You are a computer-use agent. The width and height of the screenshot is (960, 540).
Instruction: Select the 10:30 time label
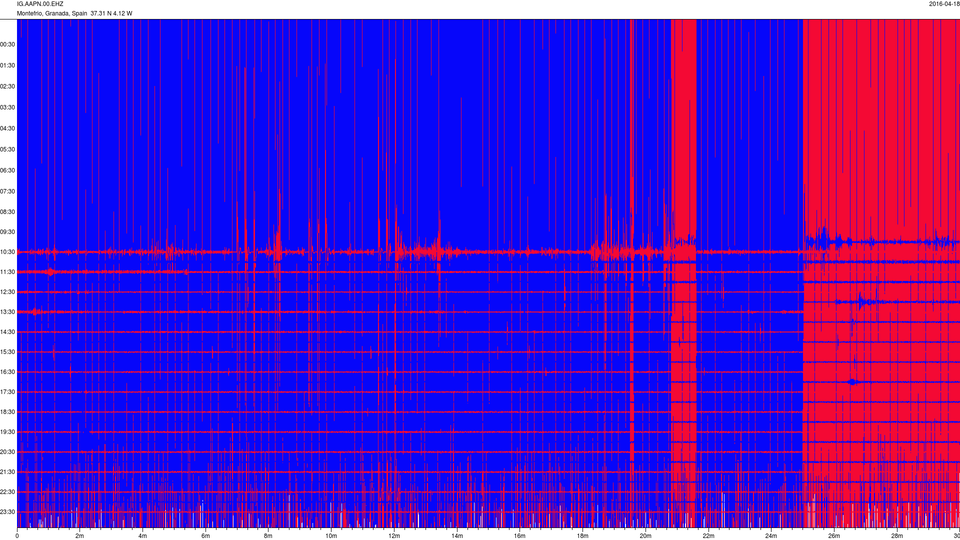7,252
